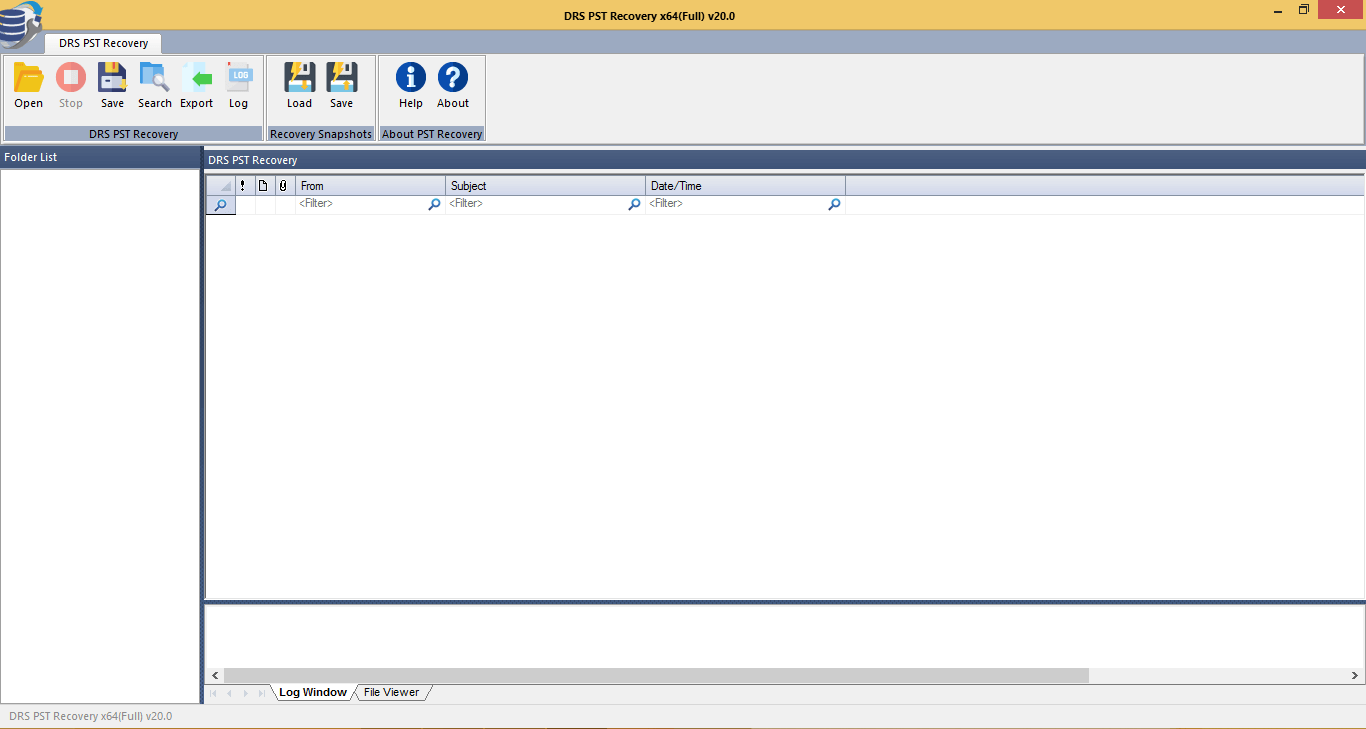Click the From filter search icon
Screen dimensions: 1366x729
(x=434, y=204)
